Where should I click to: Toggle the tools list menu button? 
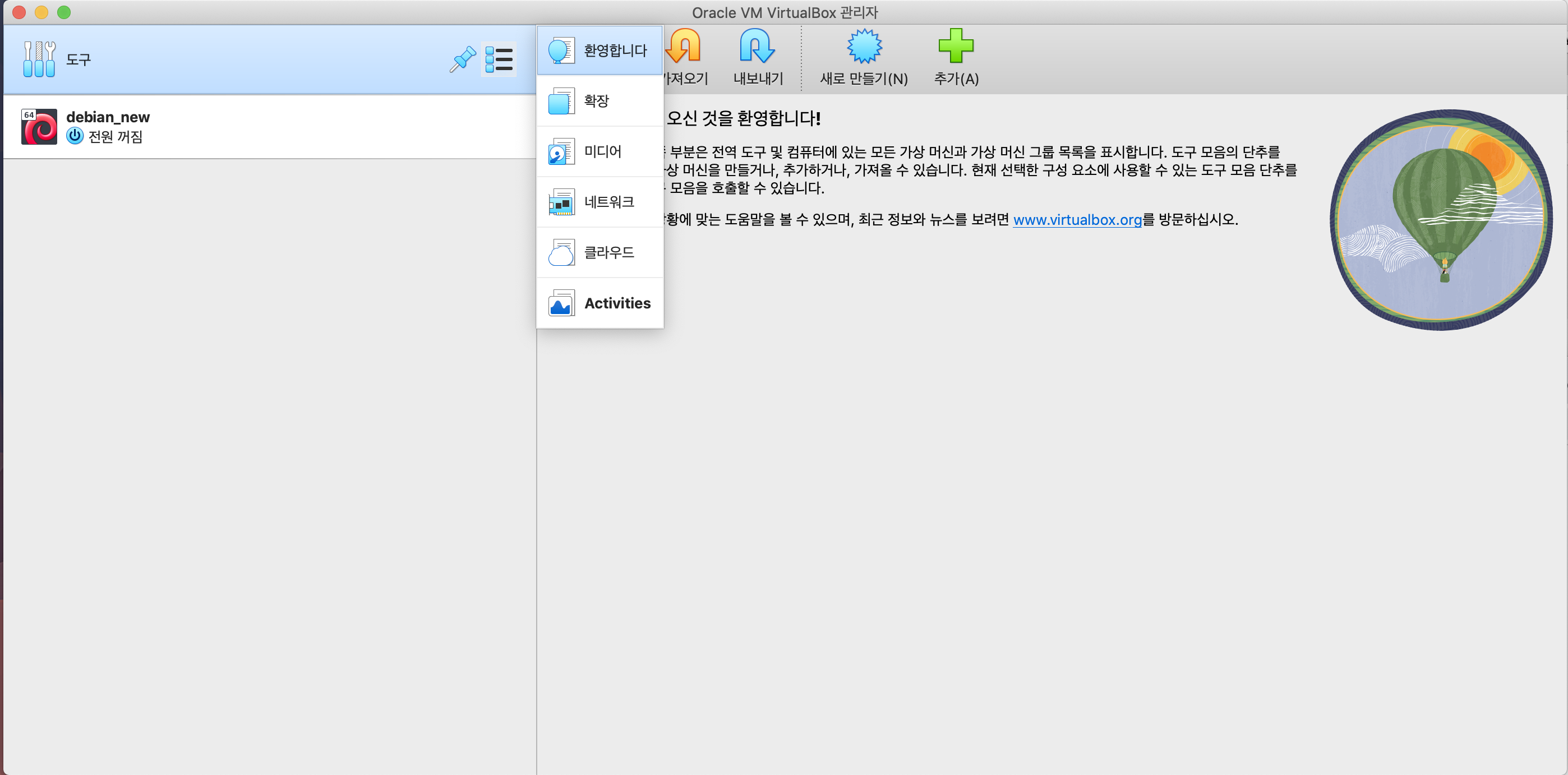pos(499,59)
